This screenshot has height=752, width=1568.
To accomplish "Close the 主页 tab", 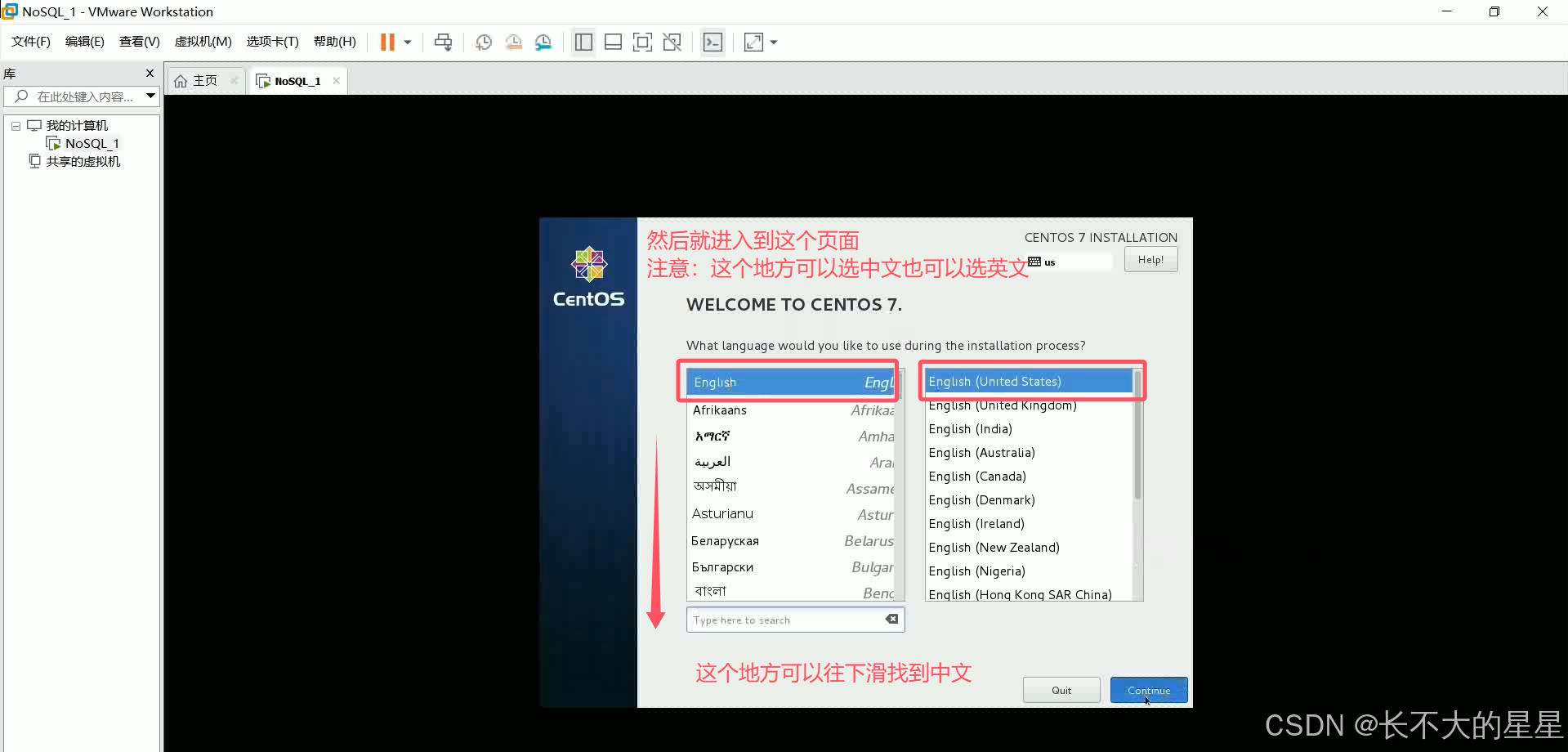I will 235,80.
